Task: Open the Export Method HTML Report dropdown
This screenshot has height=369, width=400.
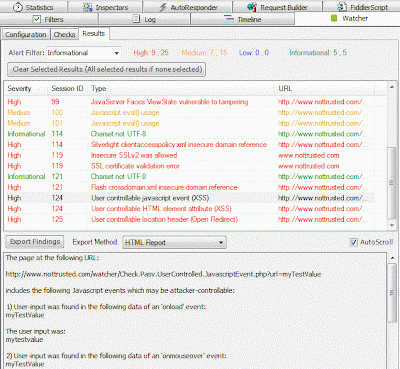Action: point(174,242)
